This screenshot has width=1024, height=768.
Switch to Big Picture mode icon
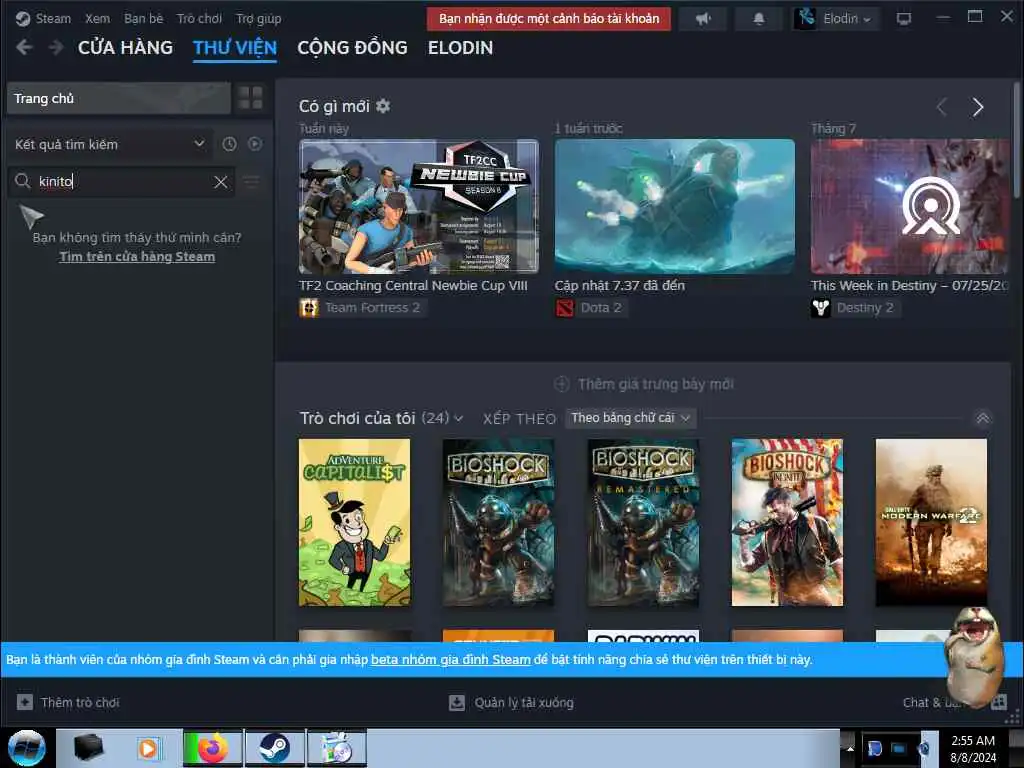(904, 19)
